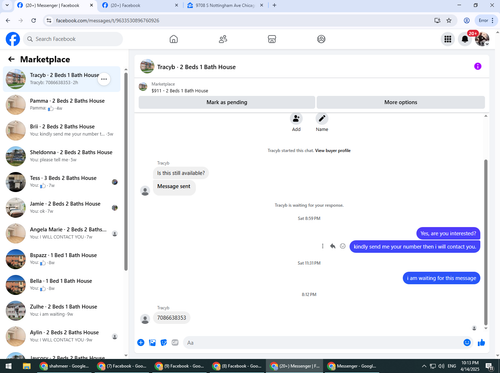Screen dimensions: 500x373
Task: Switch to shahmeer Google Chrome taskbar window
Action: coord(64,366)
